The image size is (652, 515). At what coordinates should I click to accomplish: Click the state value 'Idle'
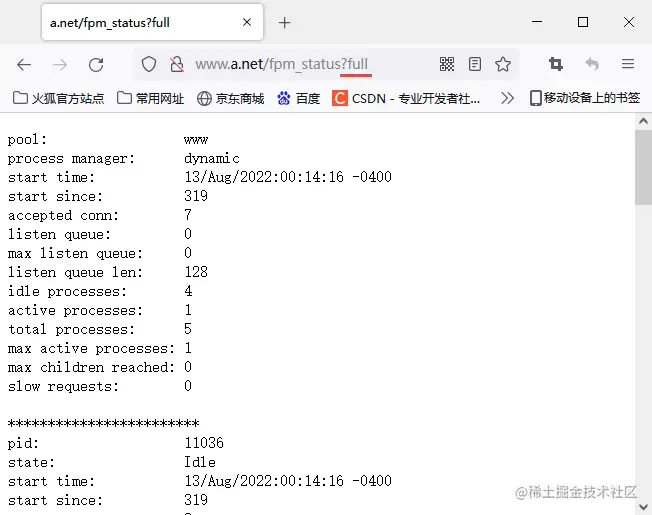click(200, 462)
